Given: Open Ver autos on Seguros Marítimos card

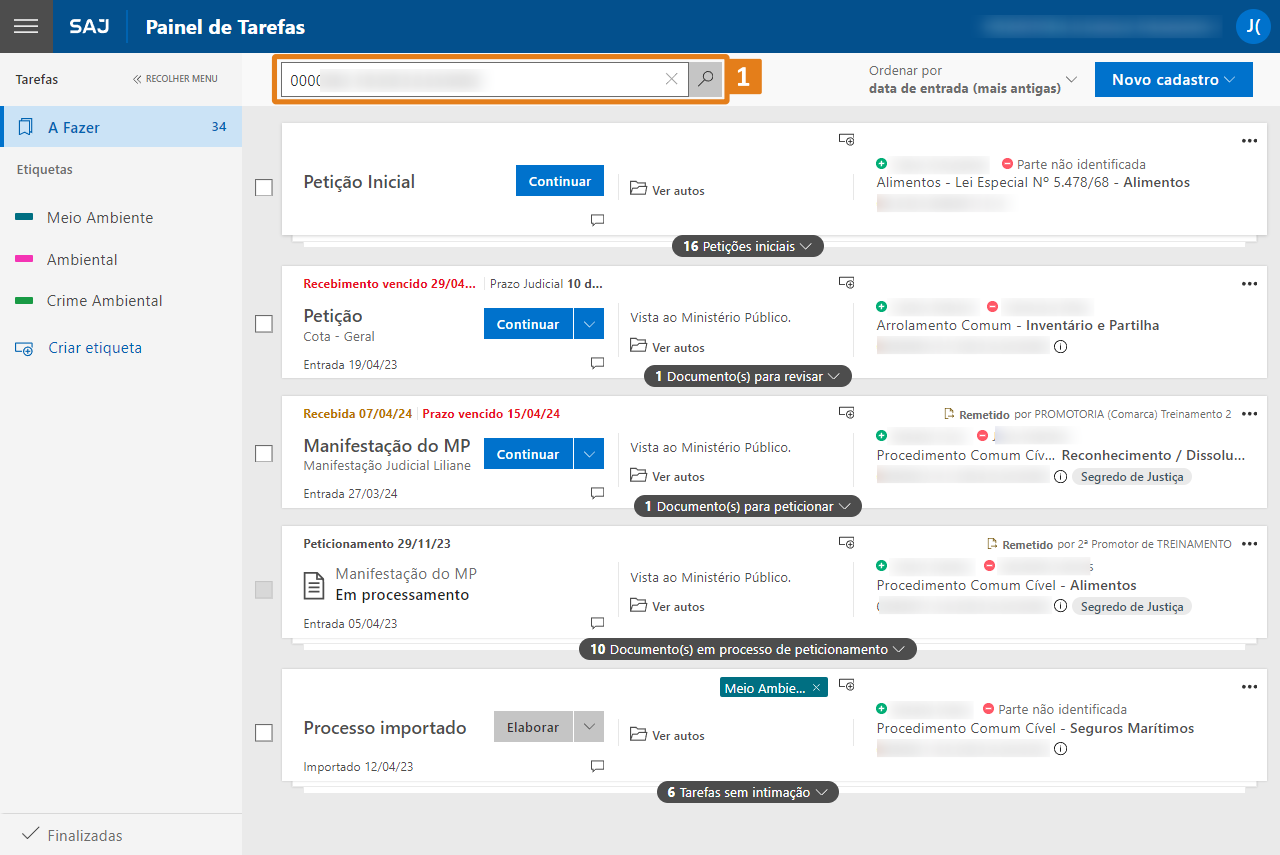Looking at the screenshot, I should tap(667, 735).
